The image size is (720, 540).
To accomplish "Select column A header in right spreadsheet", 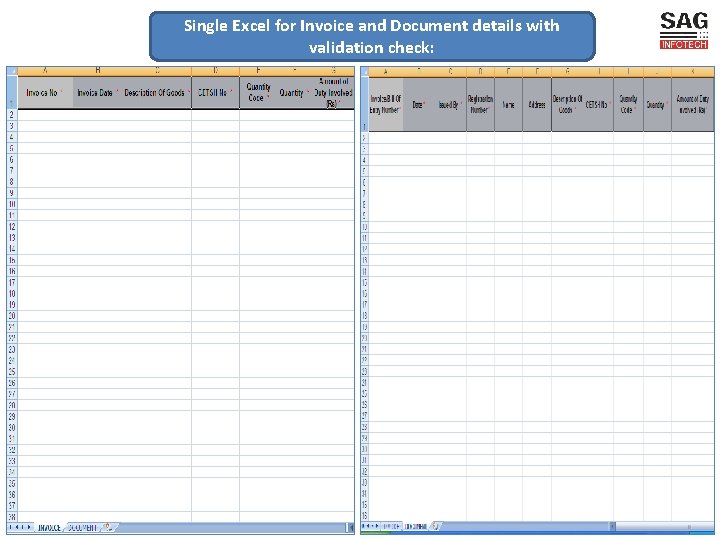I will (x=386, y=72).
